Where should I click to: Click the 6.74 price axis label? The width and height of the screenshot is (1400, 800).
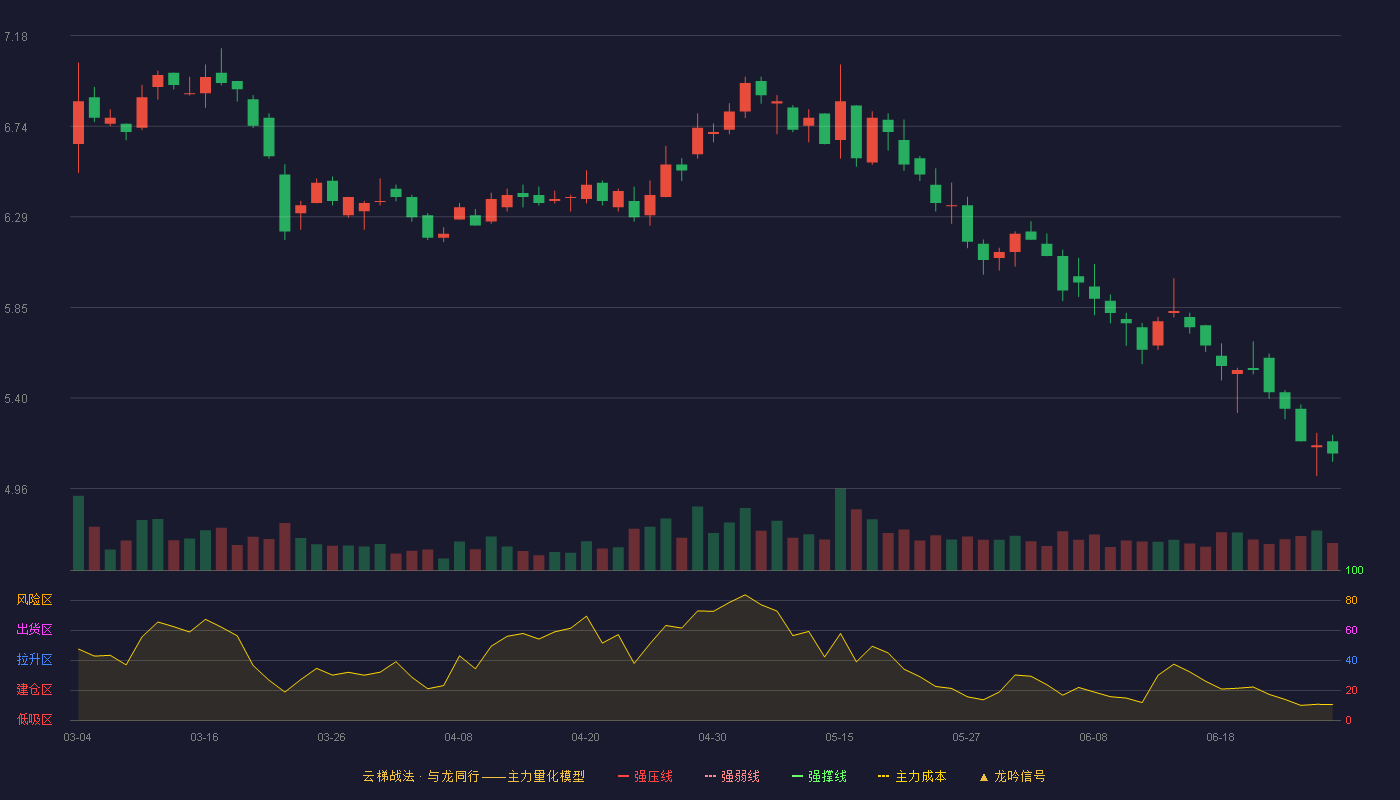coord(16,127)
